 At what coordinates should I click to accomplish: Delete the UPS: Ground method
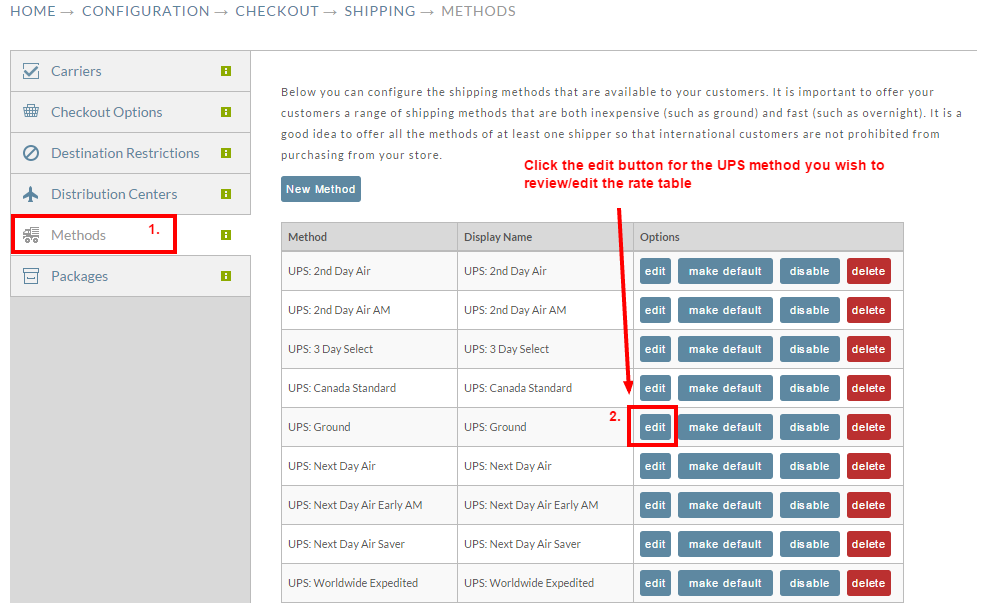[x=868, y=427]
